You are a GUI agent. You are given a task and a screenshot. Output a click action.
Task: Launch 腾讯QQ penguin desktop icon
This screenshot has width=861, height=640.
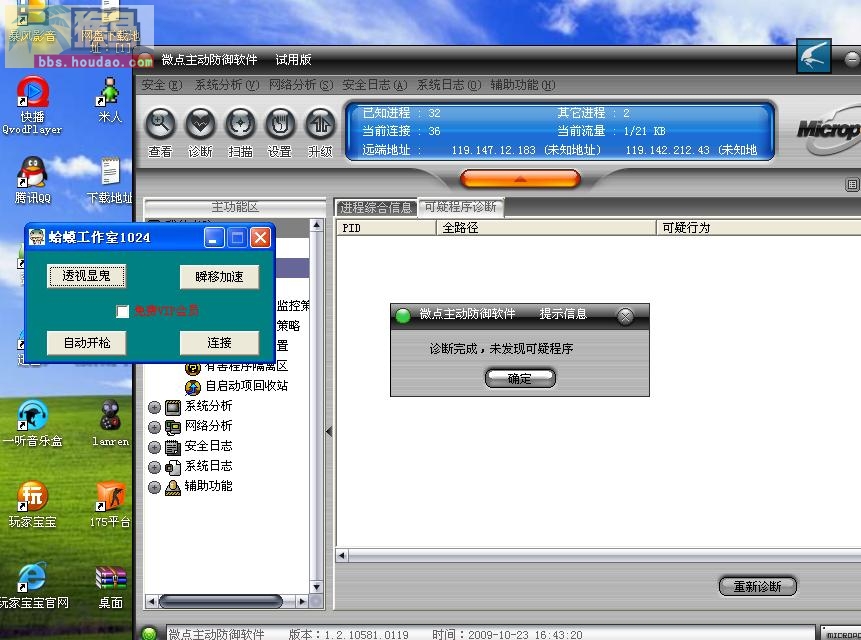32,172
